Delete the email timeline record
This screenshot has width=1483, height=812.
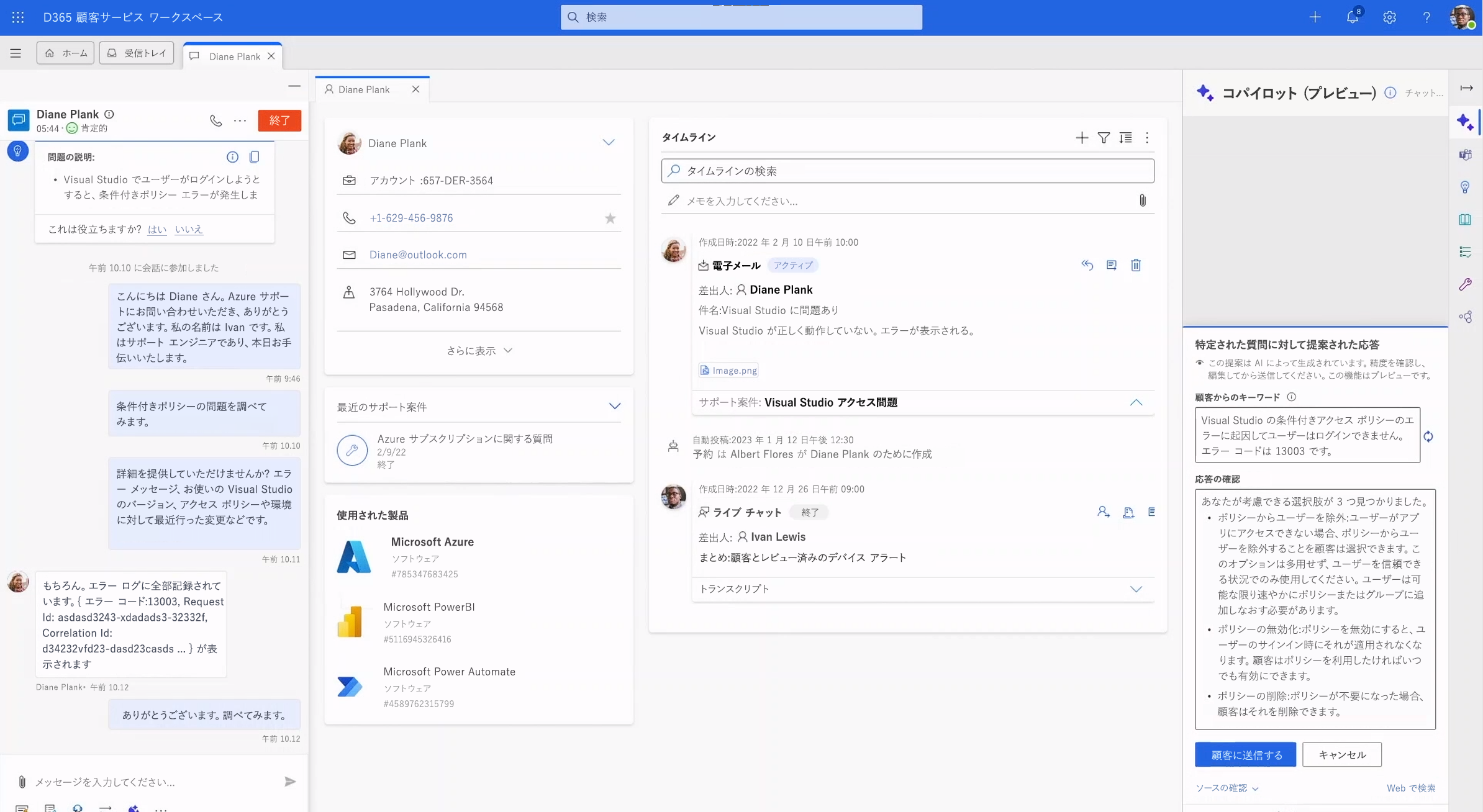1136,265
